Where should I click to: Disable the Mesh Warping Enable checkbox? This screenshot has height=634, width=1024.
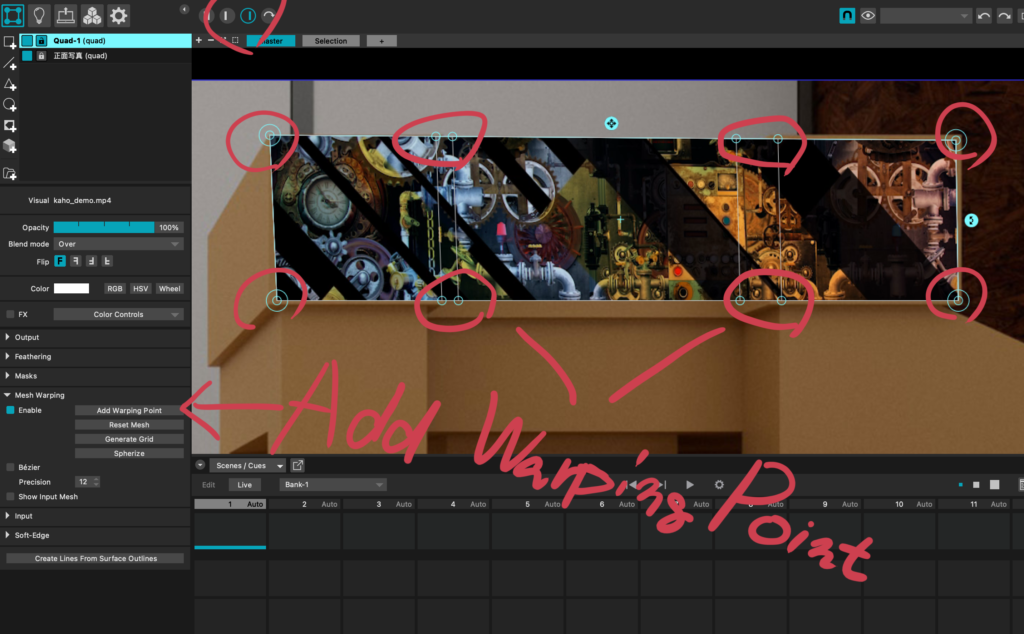point(11,410)
